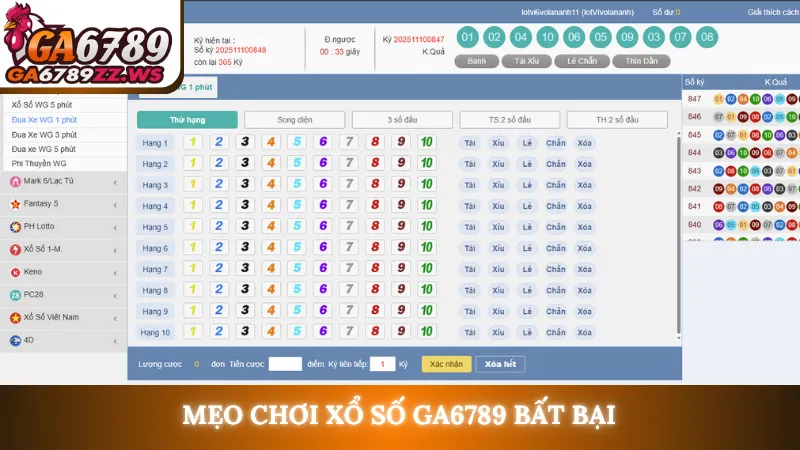Expand the PH Lotto menu chevron

[115, 228]
